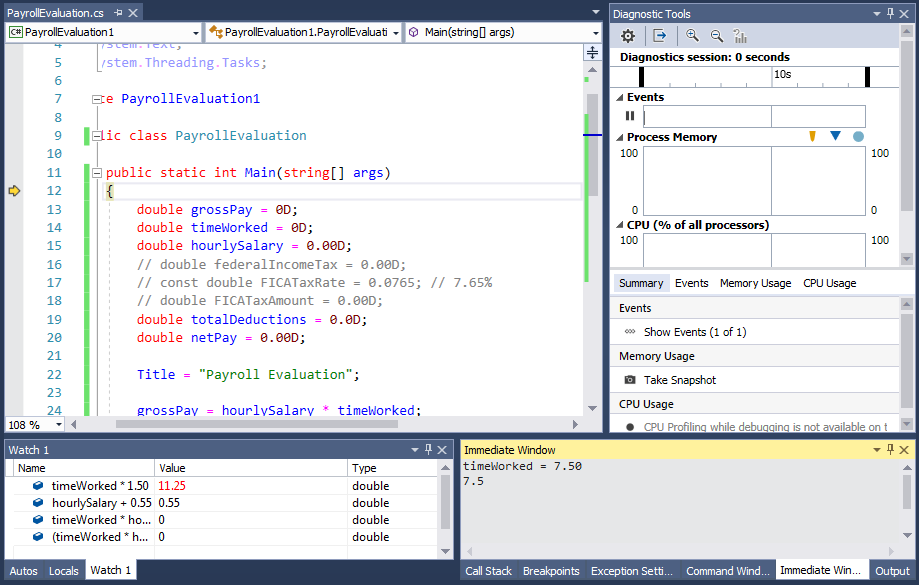The image size is (919, 585).
Task: Open the Locals tab
Action: (63, 571)
